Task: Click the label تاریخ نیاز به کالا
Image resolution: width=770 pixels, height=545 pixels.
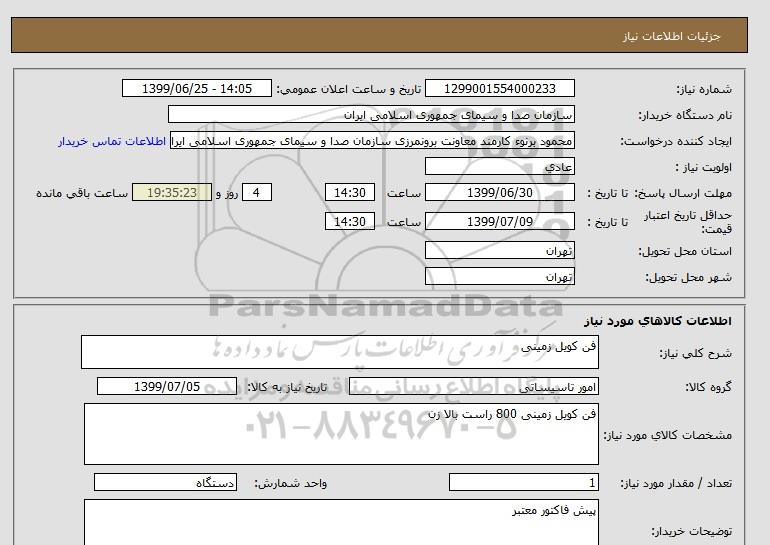Action: [287, 387]
